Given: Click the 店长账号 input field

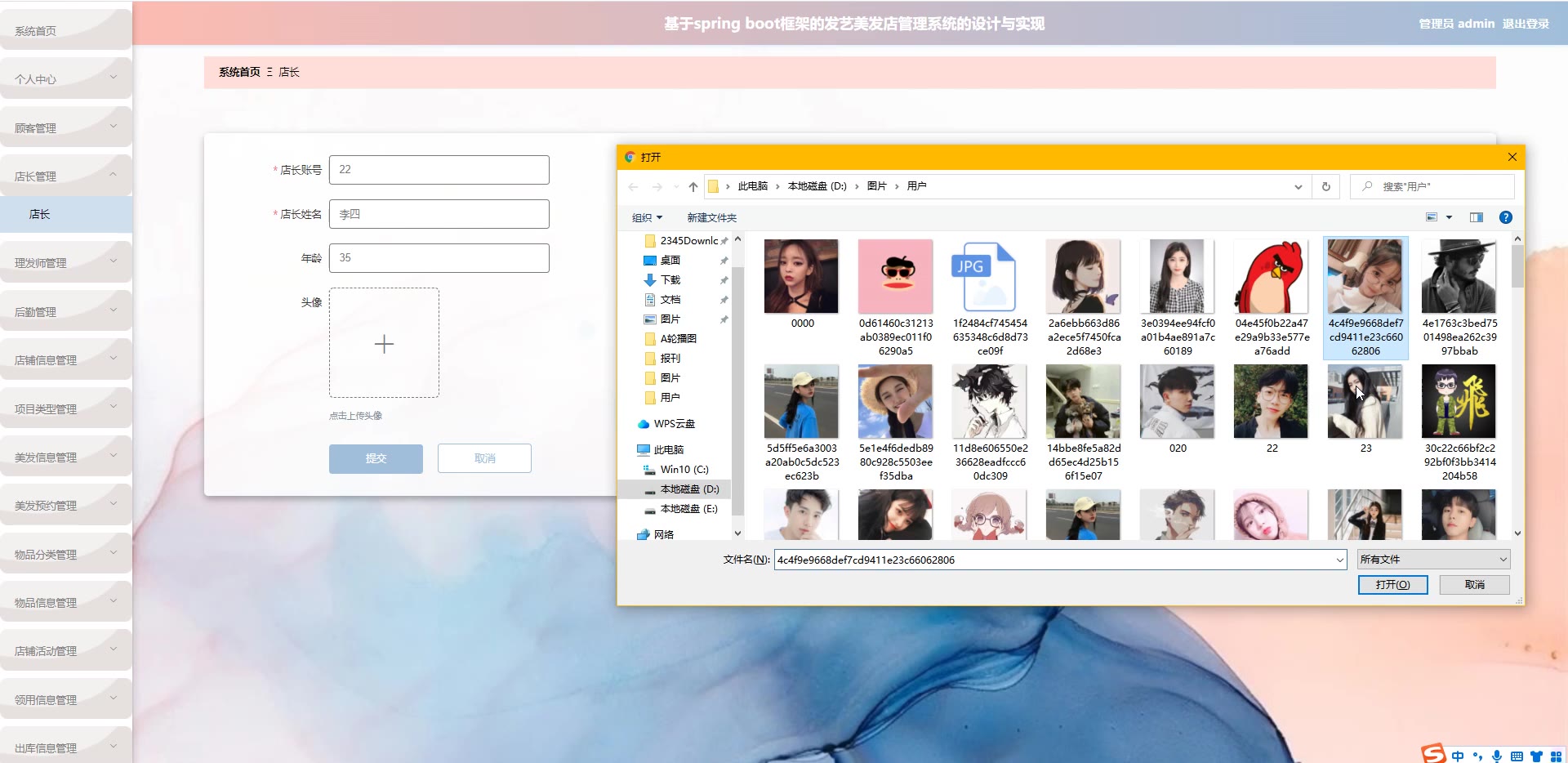Looking at the screenshot, I should point(439,170).
